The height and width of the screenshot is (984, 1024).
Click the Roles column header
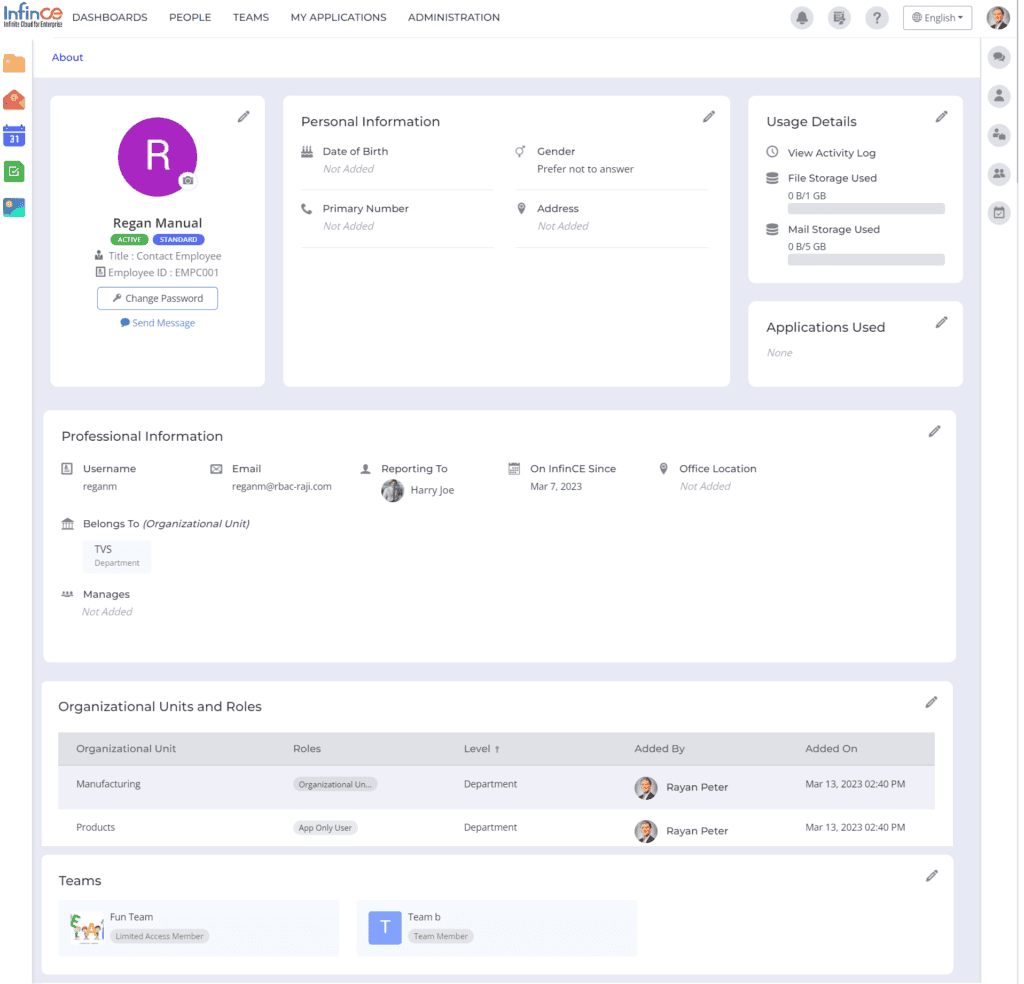[307, 749]
